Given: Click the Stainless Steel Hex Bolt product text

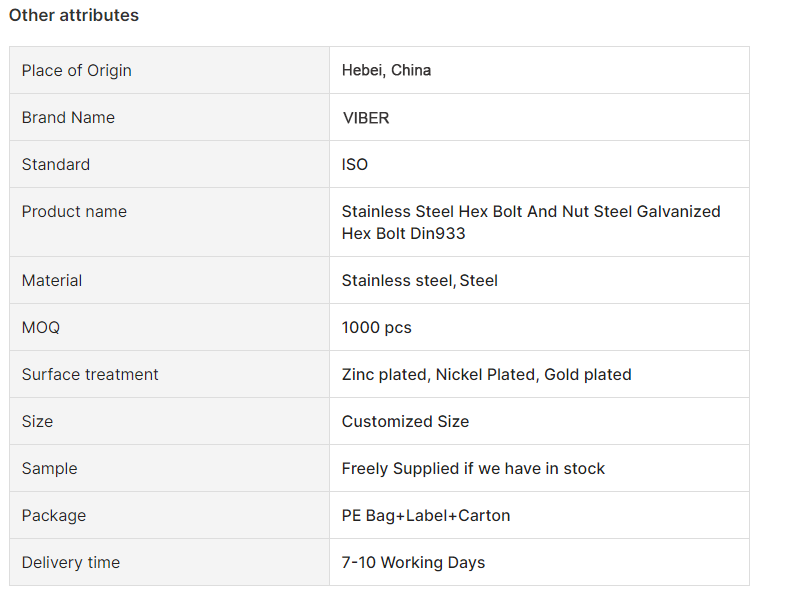Looking at the screenshot, I should pos(531,222).
